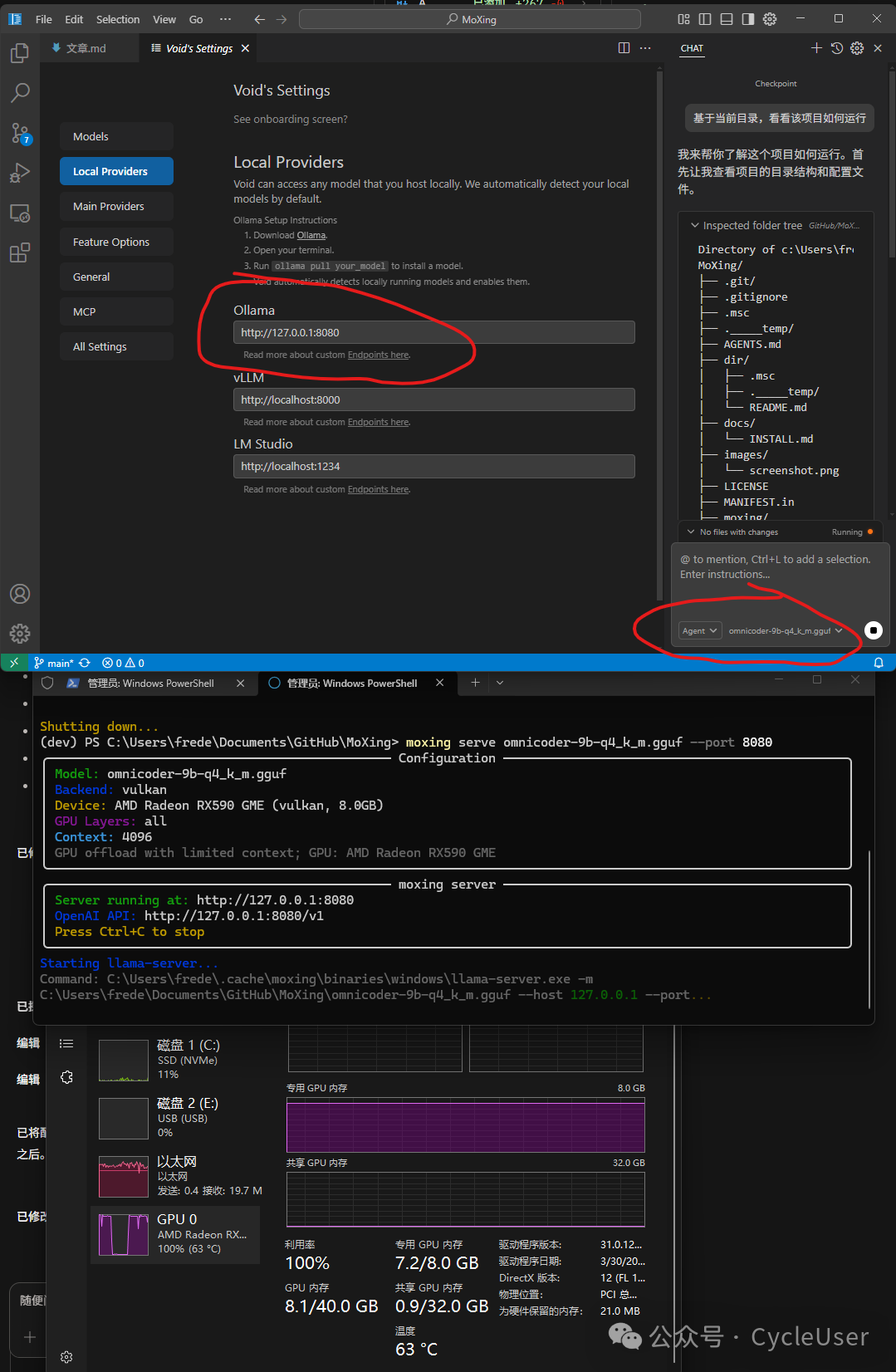Open Source Control view with badge 7
The width and height of the screenshot is (896, 1372).
(20, 133)
